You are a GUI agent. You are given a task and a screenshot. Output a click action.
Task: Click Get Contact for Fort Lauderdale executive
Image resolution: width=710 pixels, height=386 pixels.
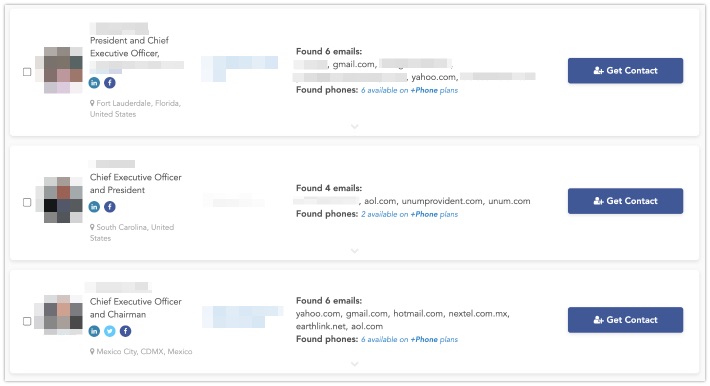click(625, 71)
